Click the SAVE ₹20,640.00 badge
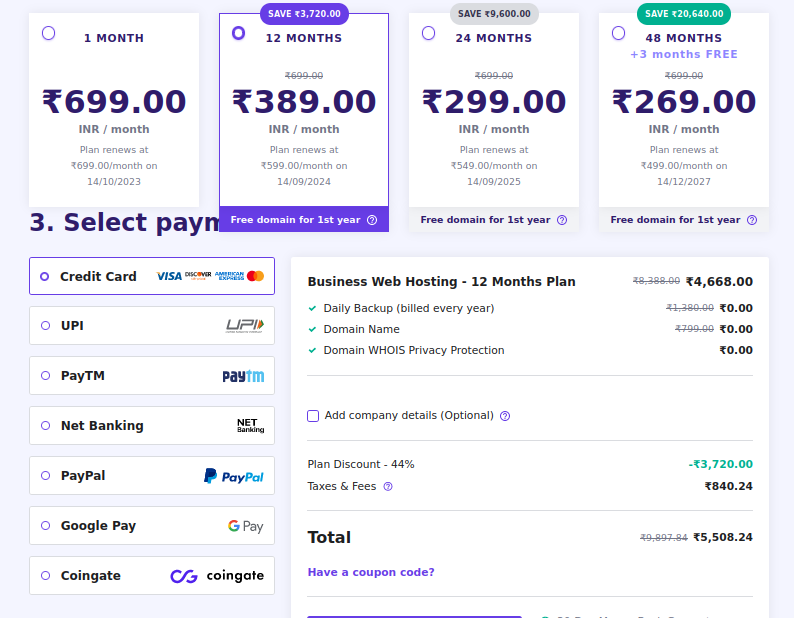This screenshot has width=794, height=618. coord(684,14)
